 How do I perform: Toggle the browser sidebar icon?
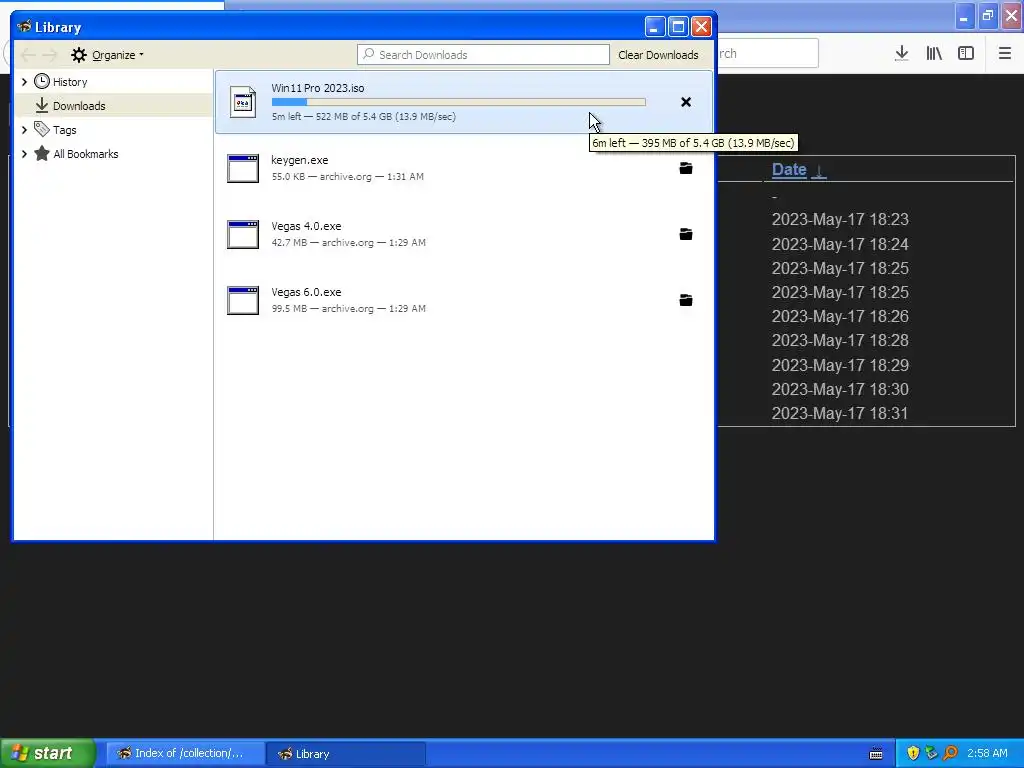(x=966, y=54)
